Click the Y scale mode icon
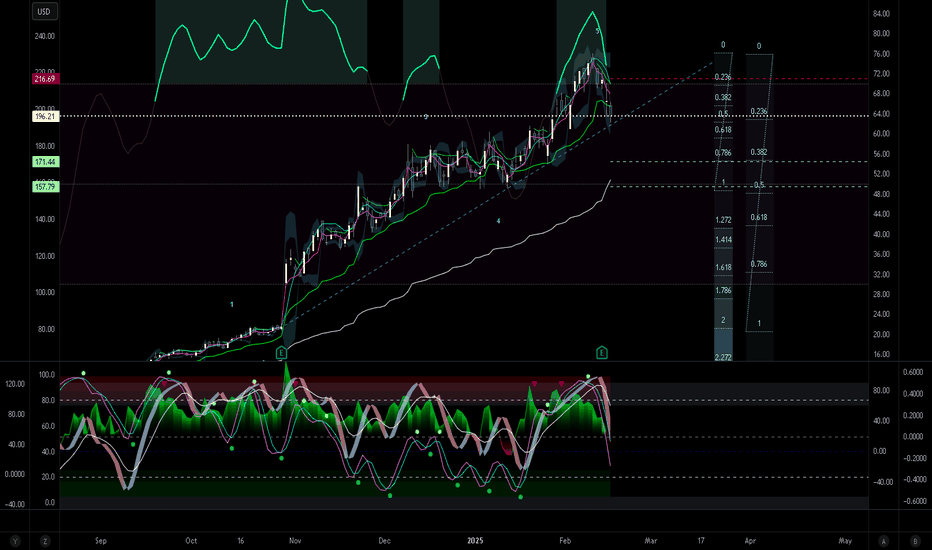932x550 pixels. tap(15, 541)
